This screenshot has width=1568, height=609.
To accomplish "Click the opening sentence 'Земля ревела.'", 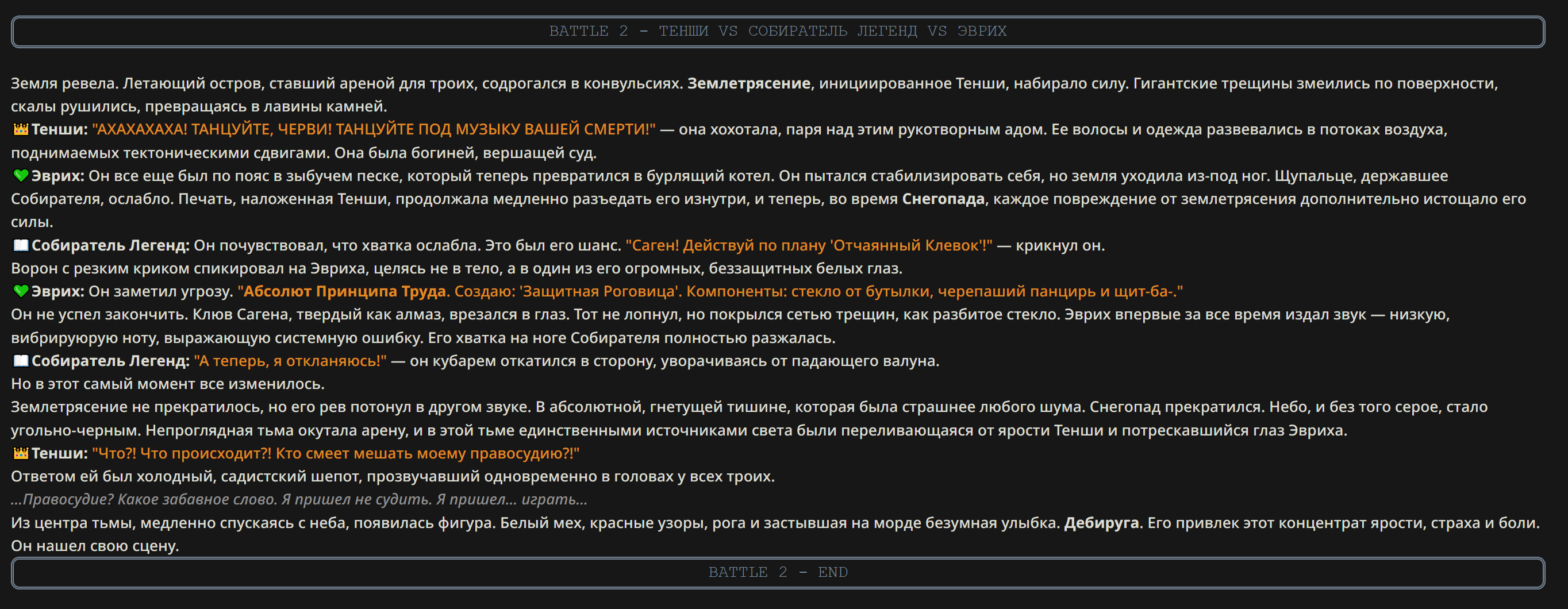I will (64, 83).
